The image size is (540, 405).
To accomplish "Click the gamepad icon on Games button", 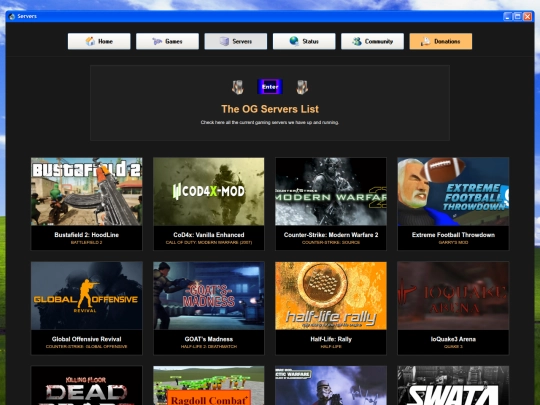I will [x=157, y=42].
